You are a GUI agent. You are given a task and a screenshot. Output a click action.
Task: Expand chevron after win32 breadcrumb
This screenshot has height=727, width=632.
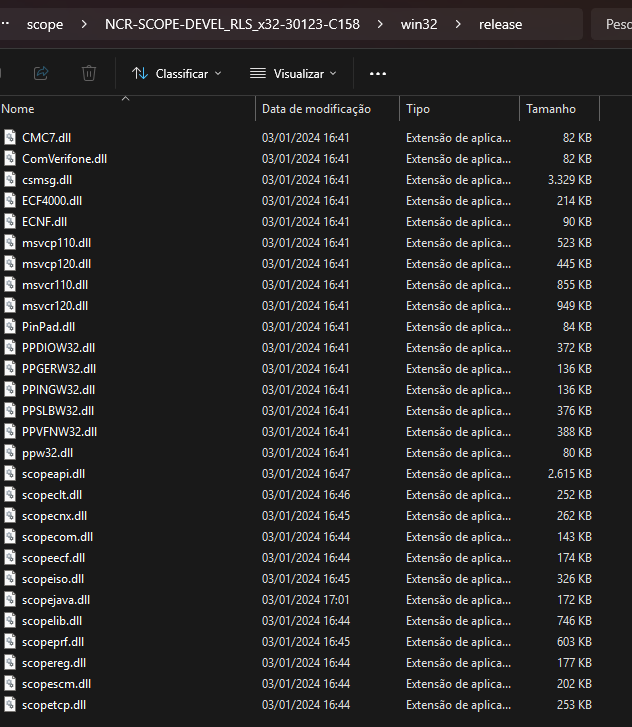tap(458, 24)
